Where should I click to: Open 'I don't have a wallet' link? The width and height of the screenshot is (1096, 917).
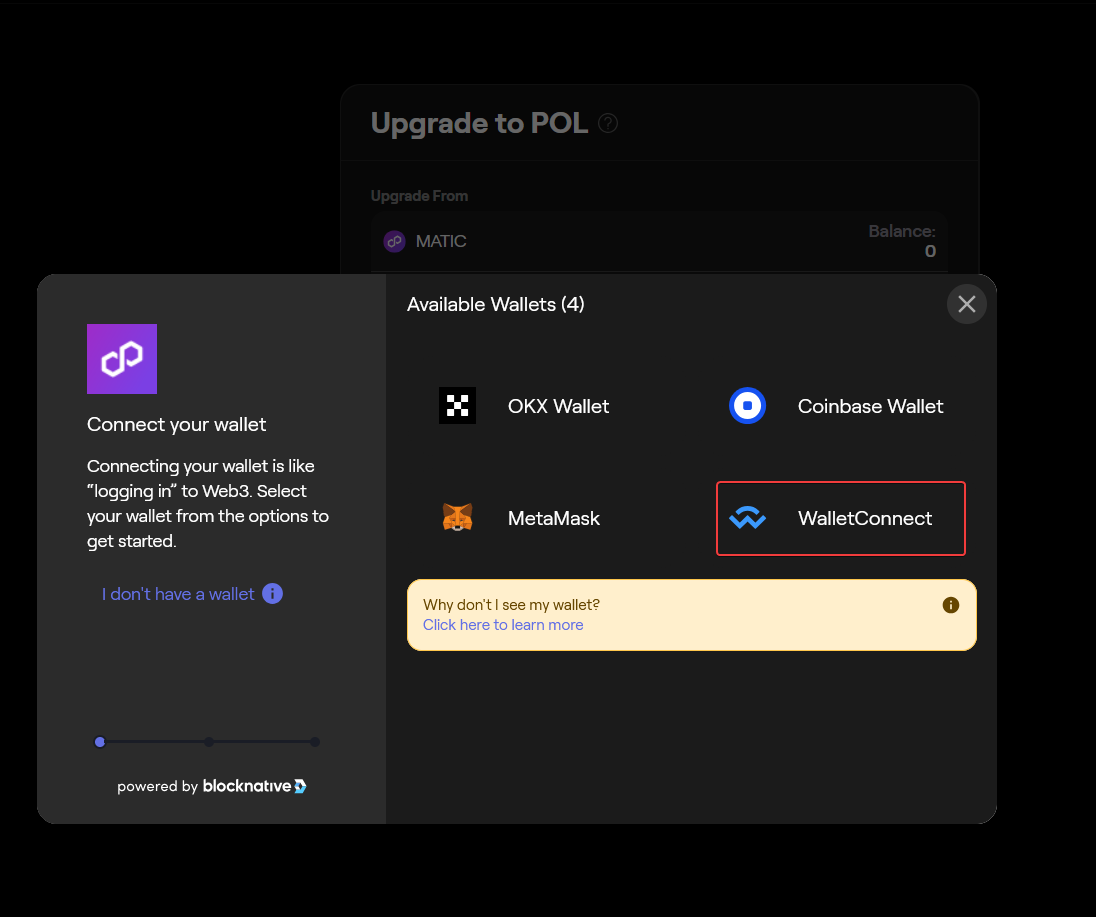[178, 594]
